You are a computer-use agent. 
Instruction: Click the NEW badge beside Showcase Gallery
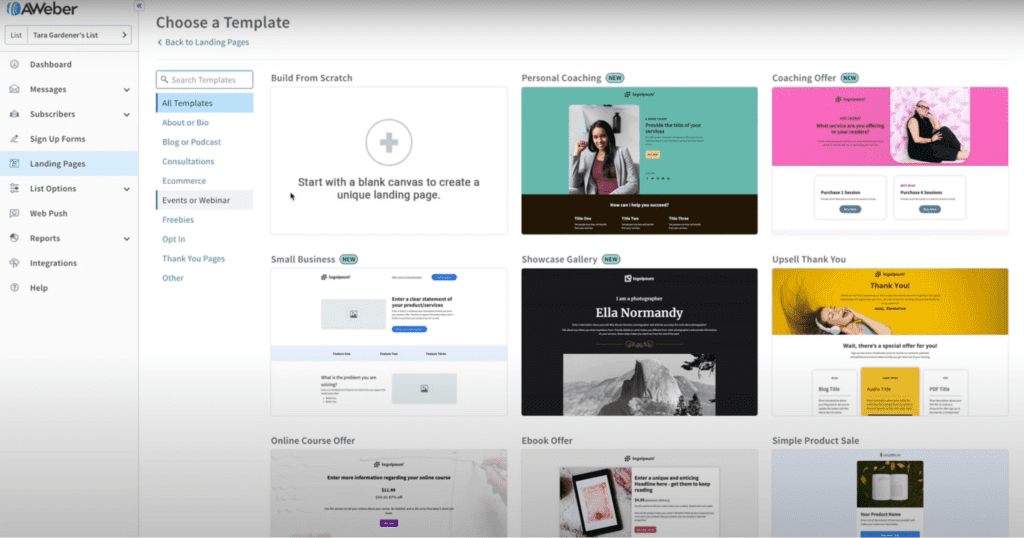pyautogui.click(x=611, y=259)
